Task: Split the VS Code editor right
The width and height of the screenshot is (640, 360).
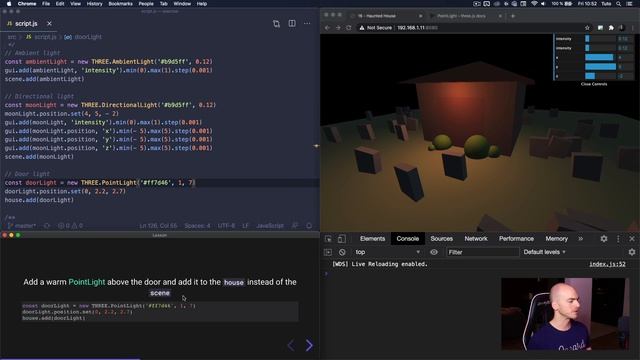Action: pos(292,23)
